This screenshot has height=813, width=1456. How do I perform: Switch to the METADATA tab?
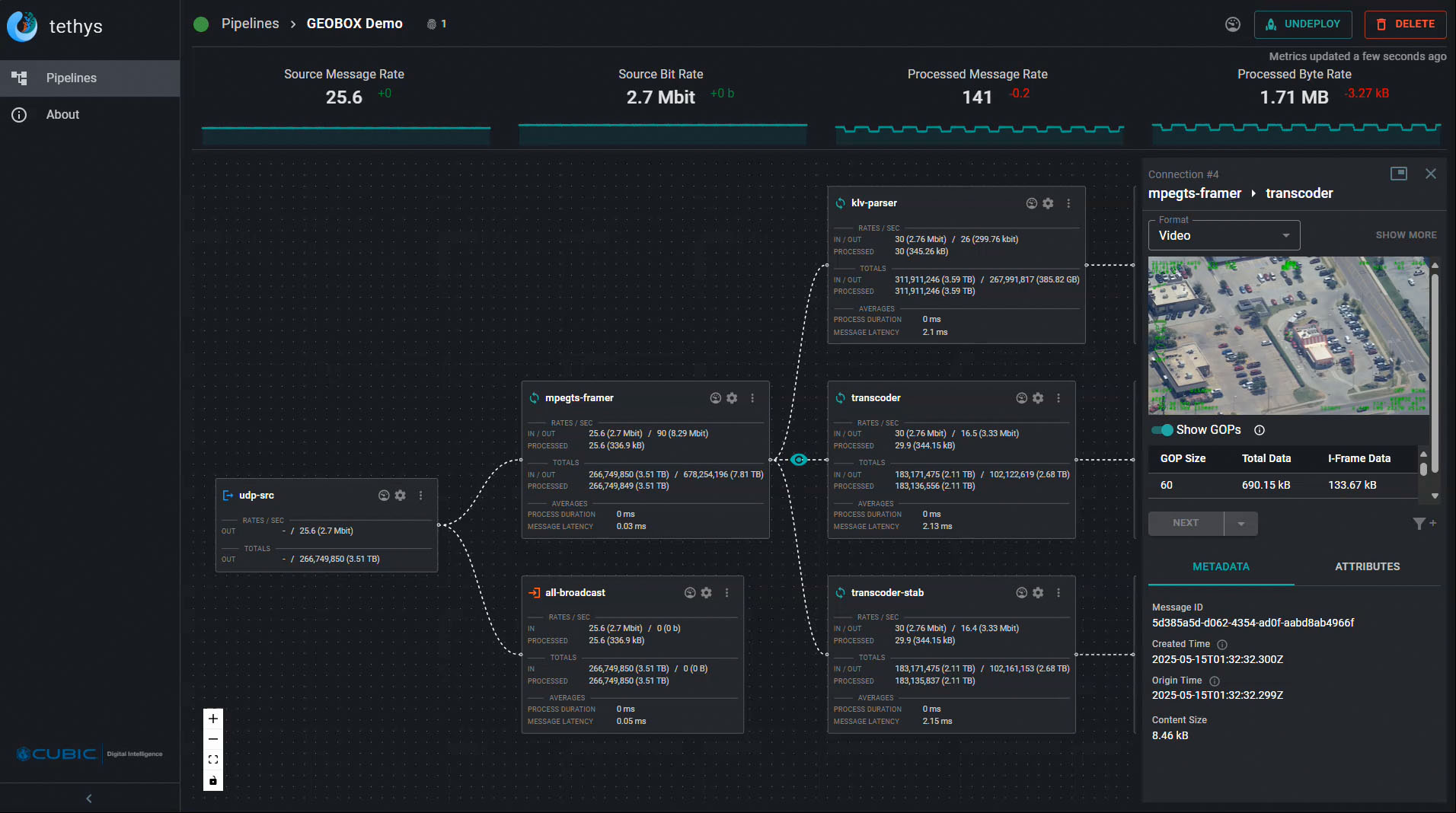point(1221,567)
